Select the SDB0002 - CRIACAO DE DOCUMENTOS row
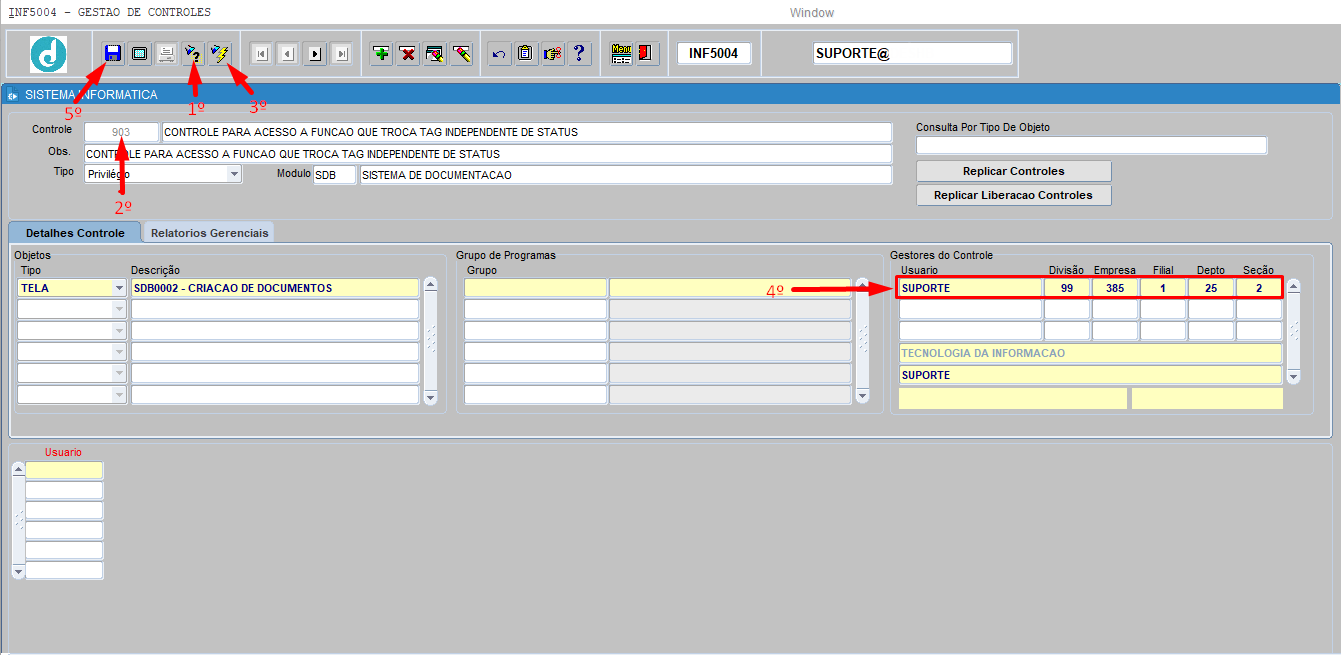 point(275,288)
